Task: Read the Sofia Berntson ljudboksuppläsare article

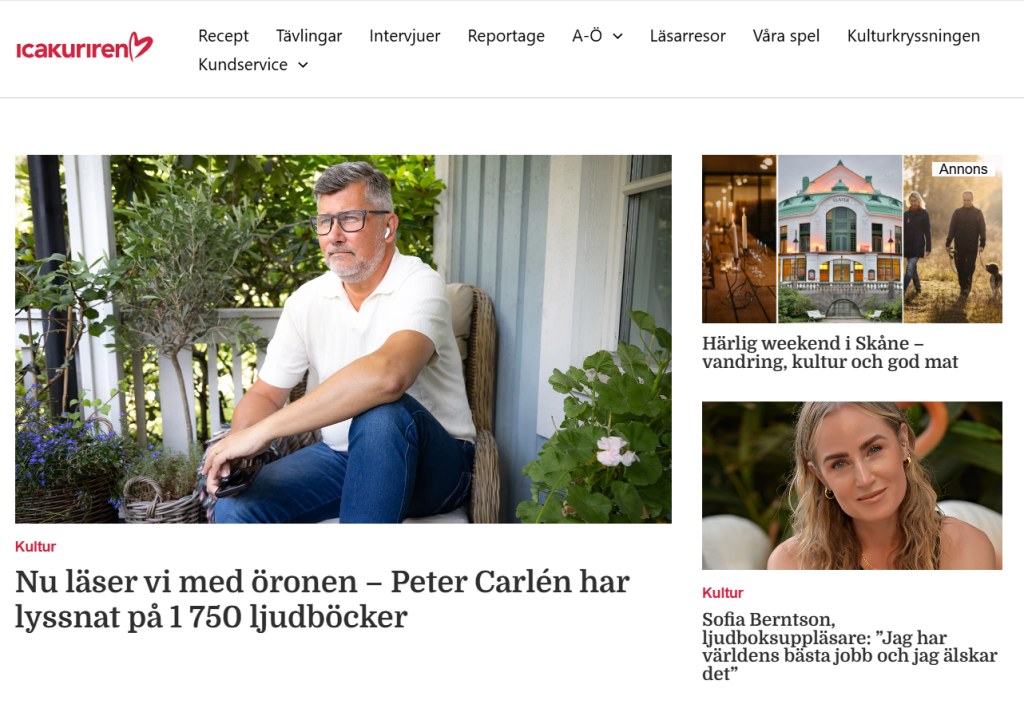Action: click(x=850, y=646)
